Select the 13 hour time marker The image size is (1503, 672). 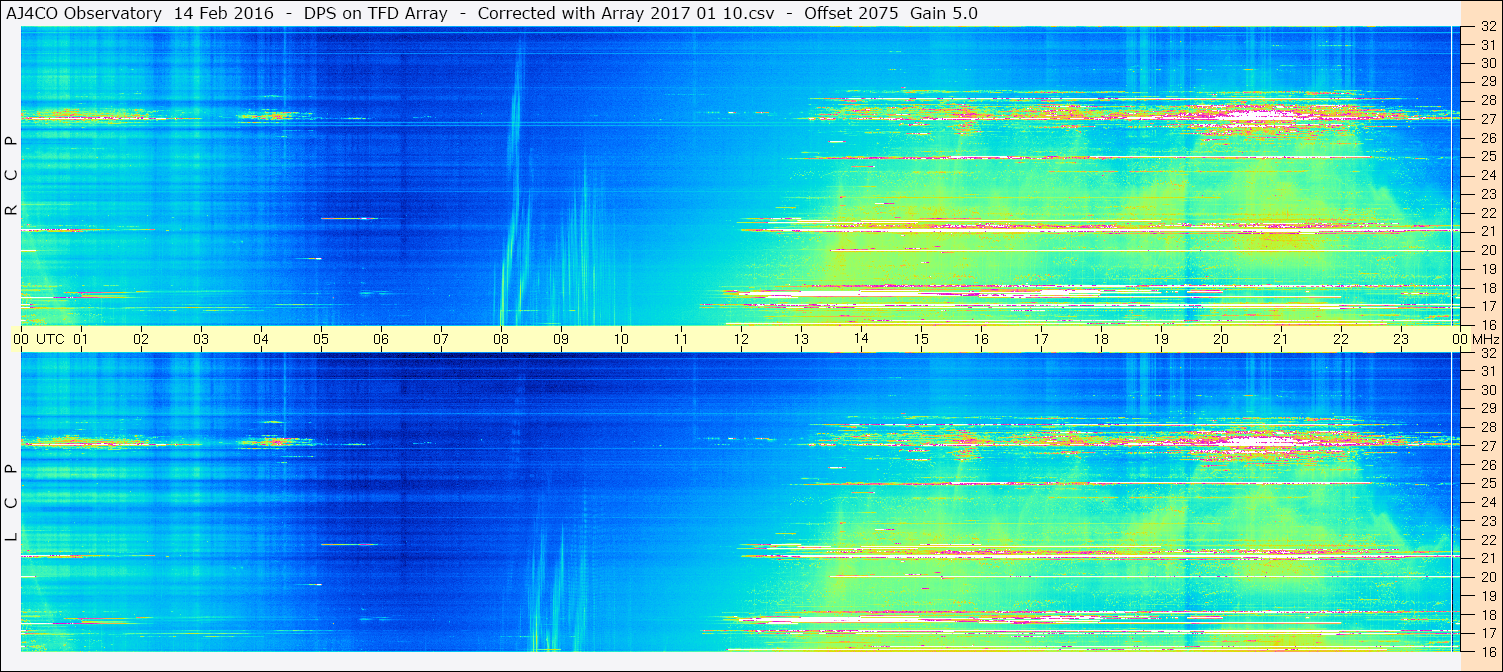pos(801,339)
